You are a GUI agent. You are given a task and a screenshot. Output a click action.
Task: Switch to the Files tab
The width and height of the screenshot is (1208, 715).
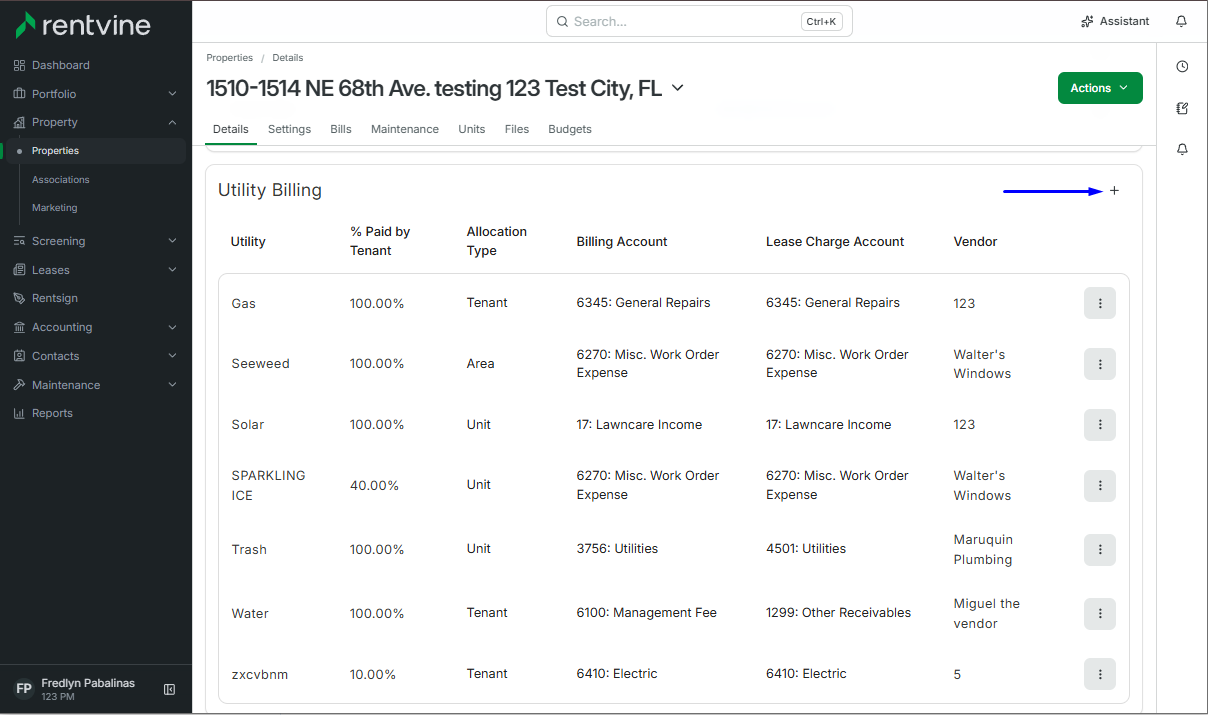click(x=517, y=129)
